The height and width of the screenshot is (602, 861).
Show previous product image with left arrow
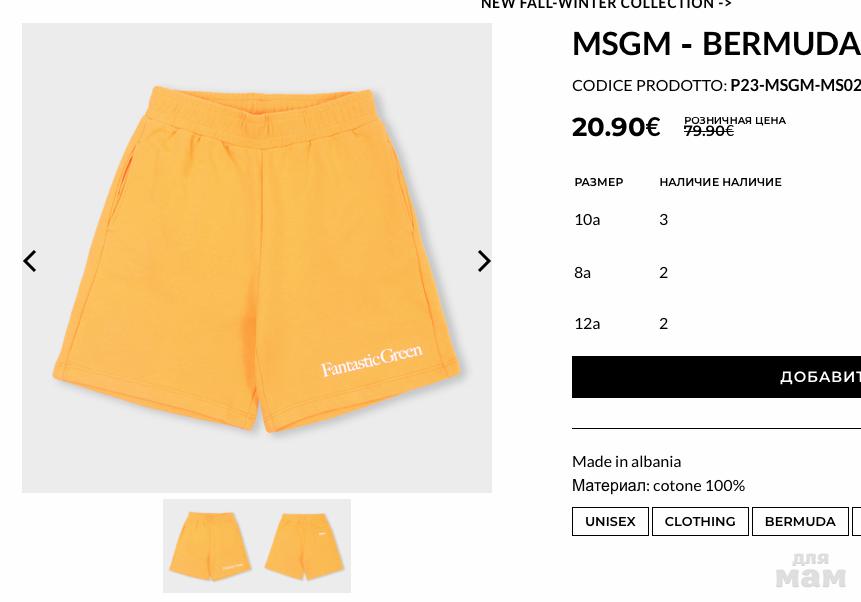tap(30, 261)
